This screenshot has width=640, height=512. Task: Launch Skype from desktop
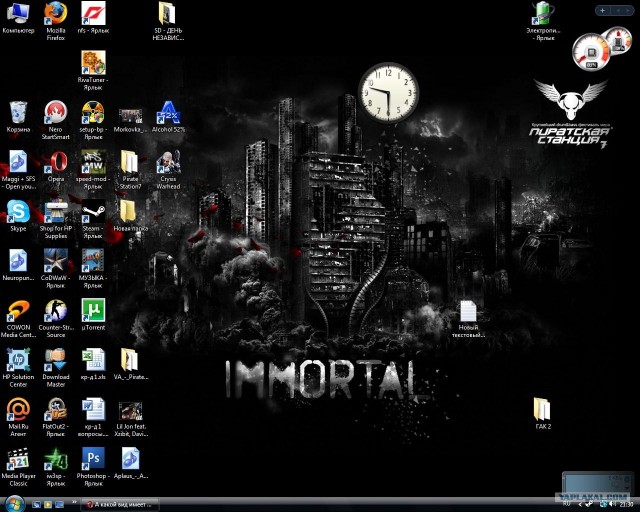tap(18, 216)
